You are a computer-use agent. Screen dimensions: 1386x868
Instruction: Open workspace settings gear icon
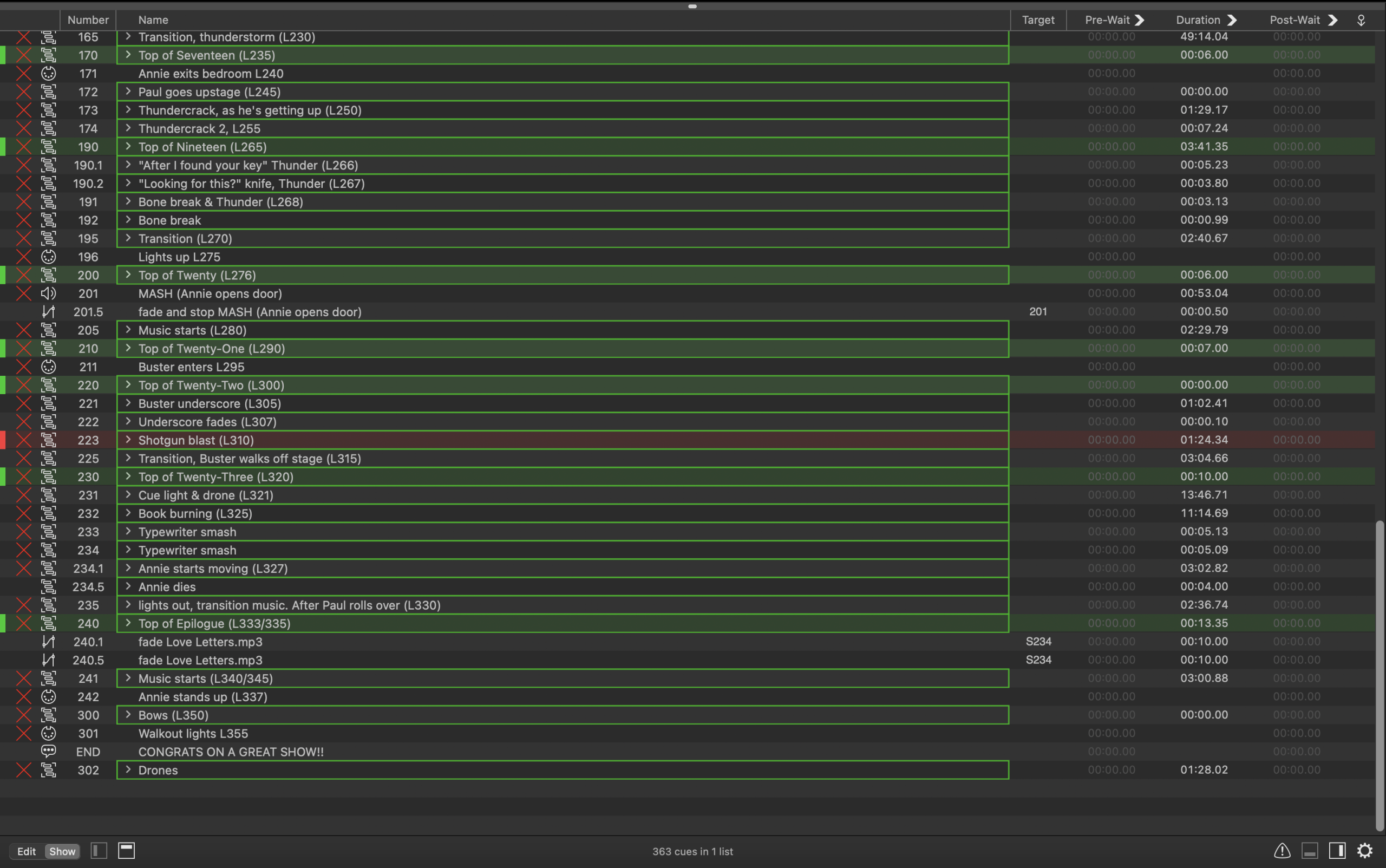pos(1364,850)
